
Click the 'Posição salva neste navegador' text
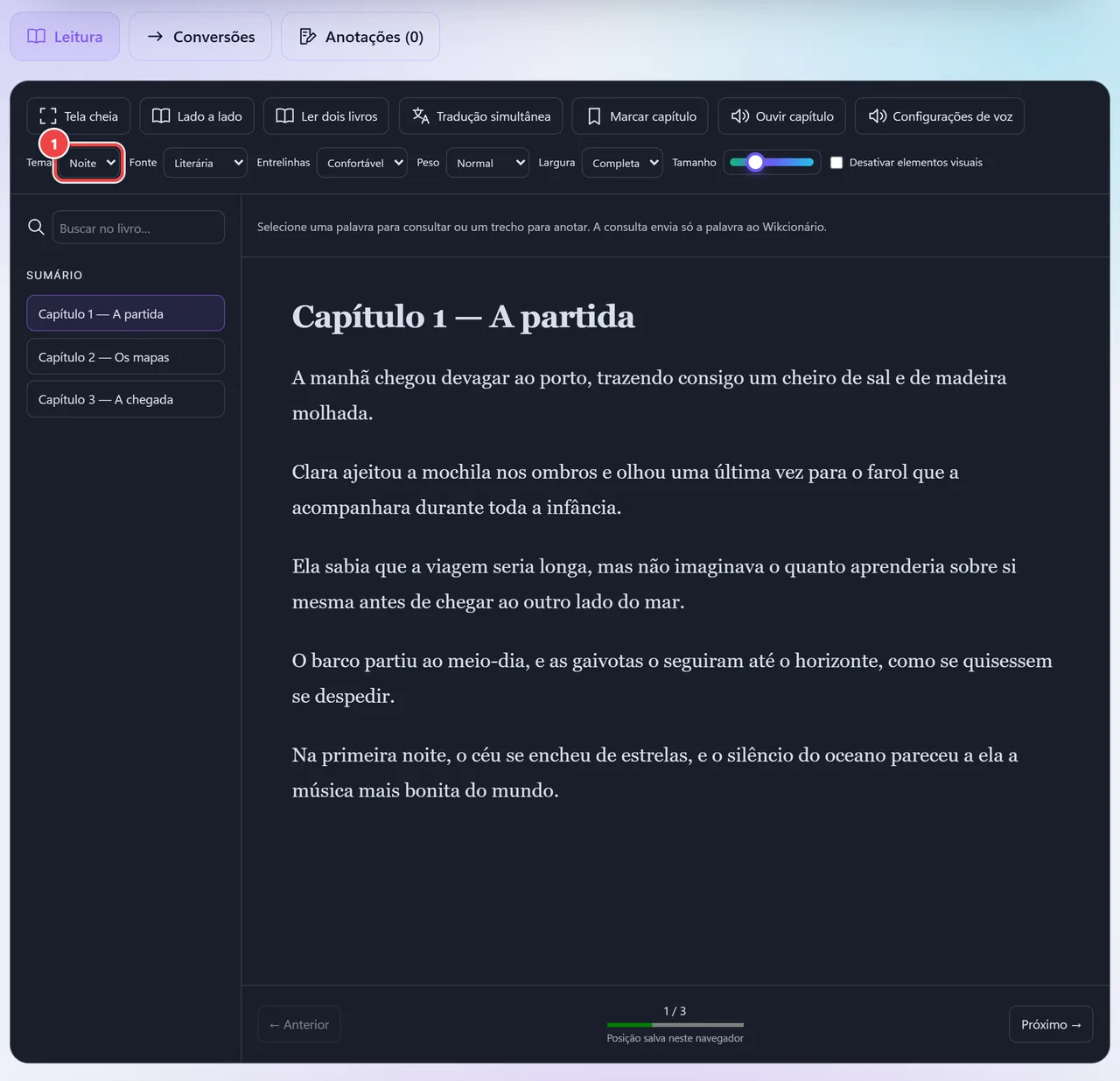pos(675,1038)
